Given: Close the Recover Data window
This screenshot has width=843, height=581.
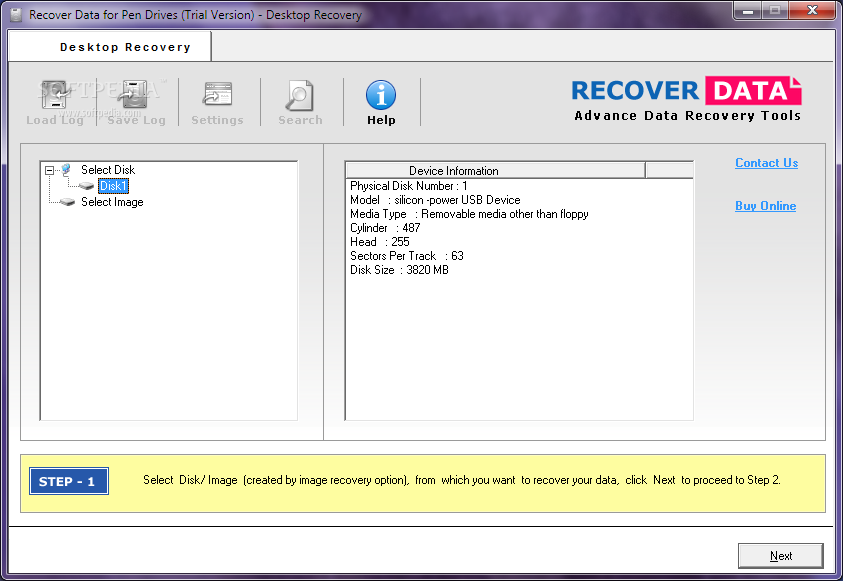Looking at the screenshot, I should 812,10.
